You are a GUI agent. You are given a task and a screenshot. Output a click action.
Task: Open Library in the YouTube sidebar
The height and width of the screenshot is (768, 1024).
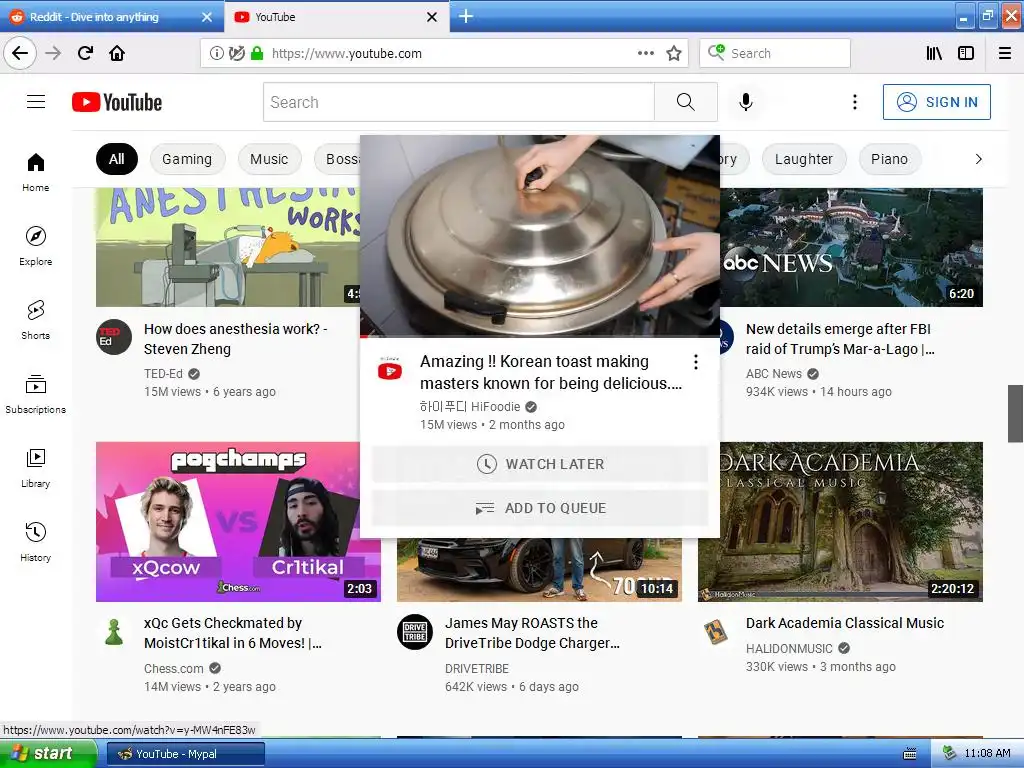[35, 468]
